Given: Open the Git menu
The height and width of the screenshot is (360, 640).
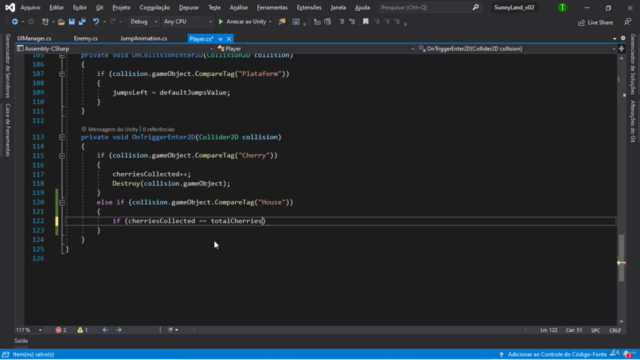Looking at the screenshot, I should tap(100, 7).
